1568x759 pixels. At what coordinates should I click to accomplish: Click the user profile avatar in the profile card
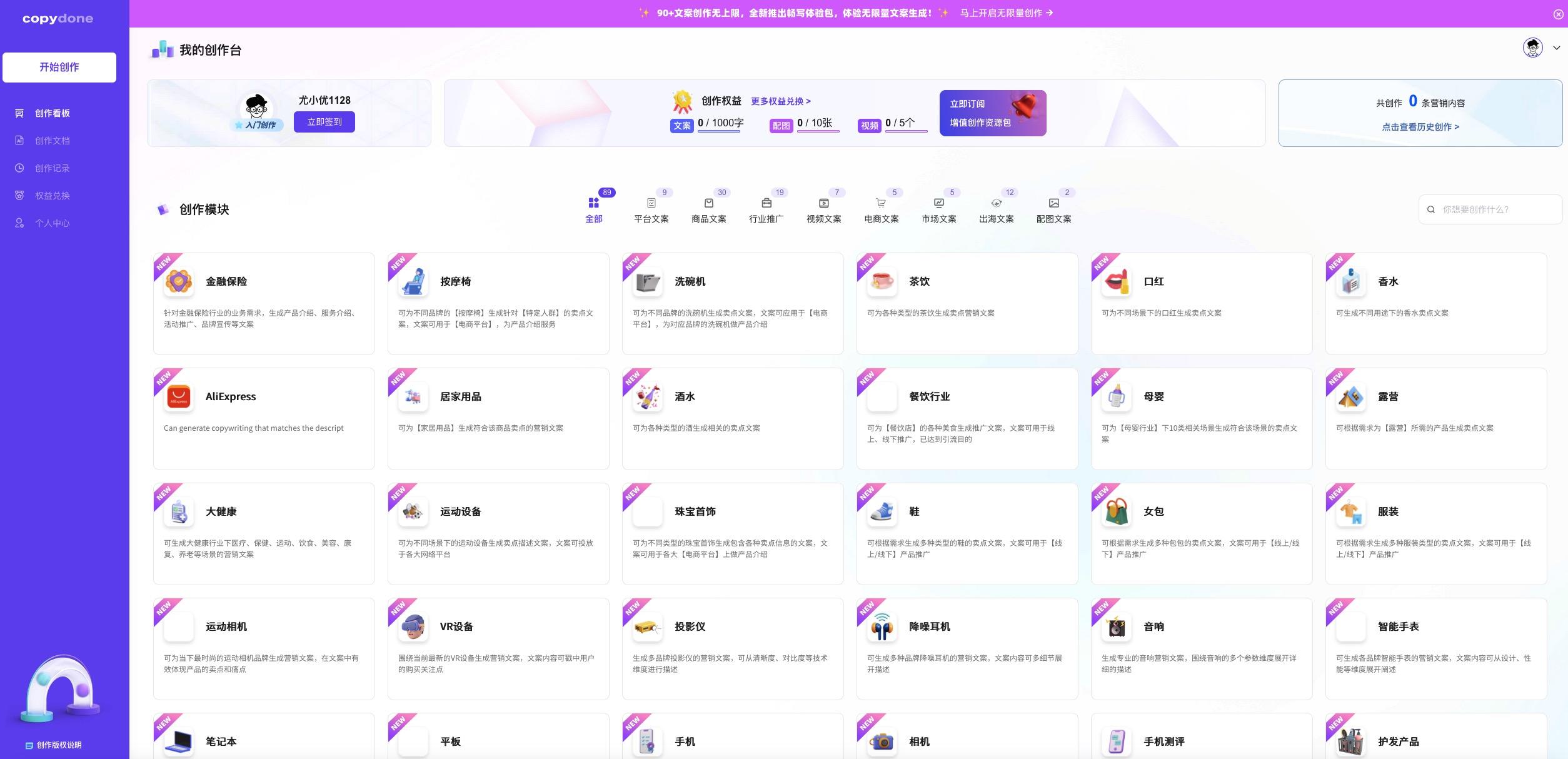[x=256, y=106]
